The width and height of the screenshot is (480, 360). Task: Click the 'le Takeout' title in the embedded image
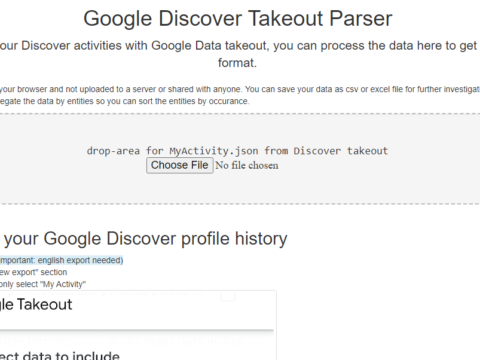(36, 304)
